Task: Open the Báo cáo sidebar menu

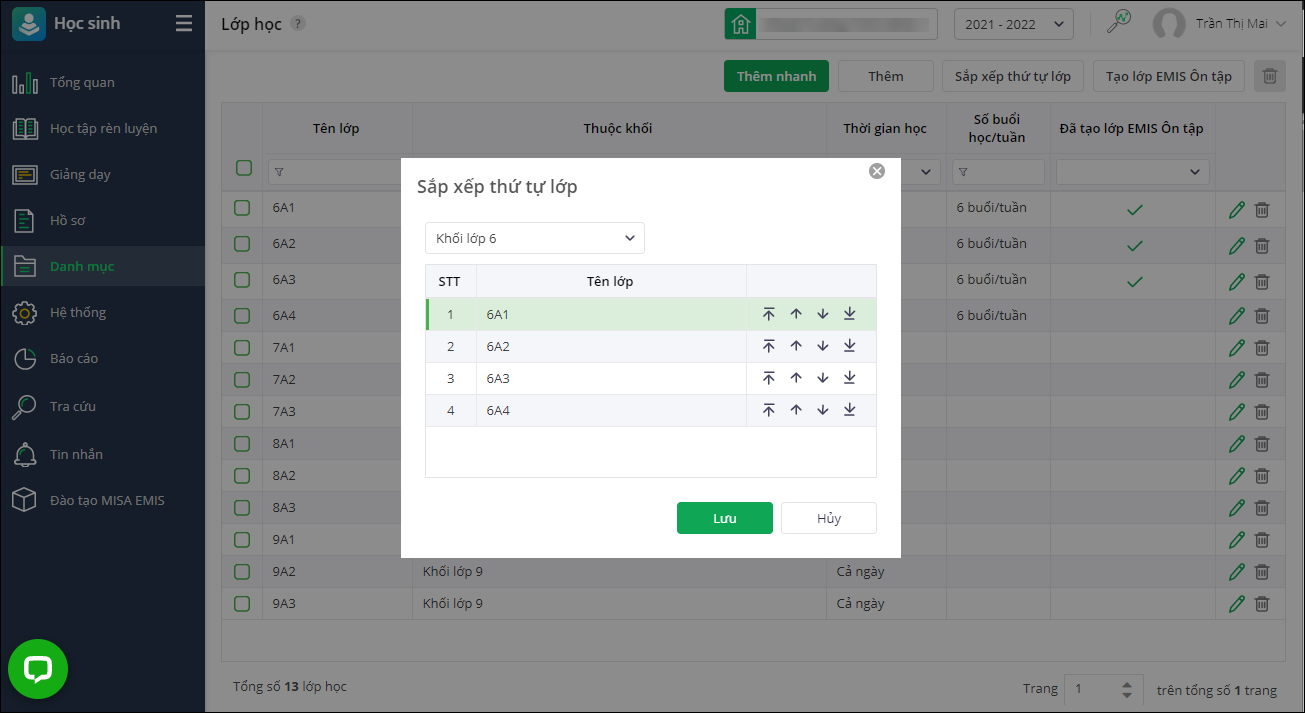Action: [x=74, y=359]
